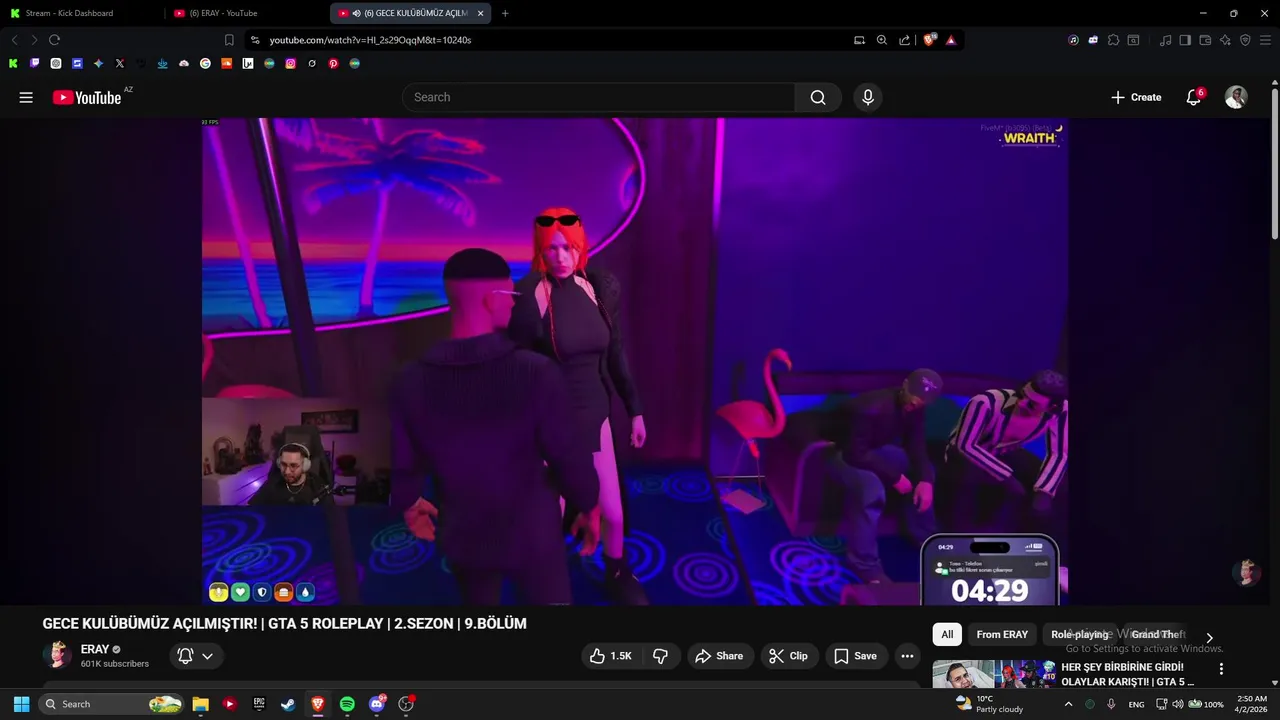Viewport: 1280px width, 720px height.
Task: Go to YouTube home via logo
Action: tap(87, 97)
